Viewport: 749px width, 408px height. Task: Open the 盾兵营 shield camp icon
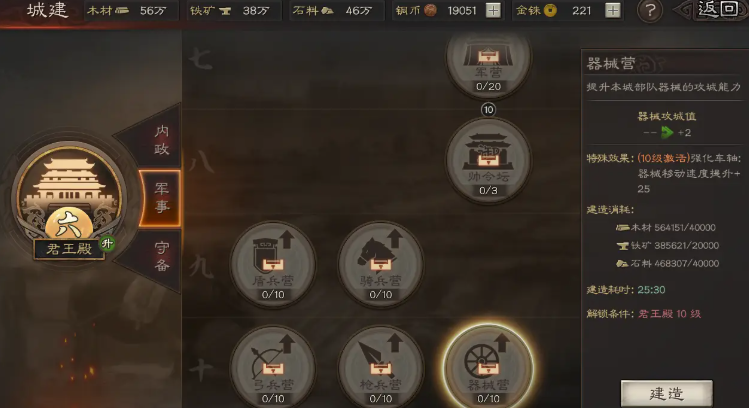tap(273, 264)
